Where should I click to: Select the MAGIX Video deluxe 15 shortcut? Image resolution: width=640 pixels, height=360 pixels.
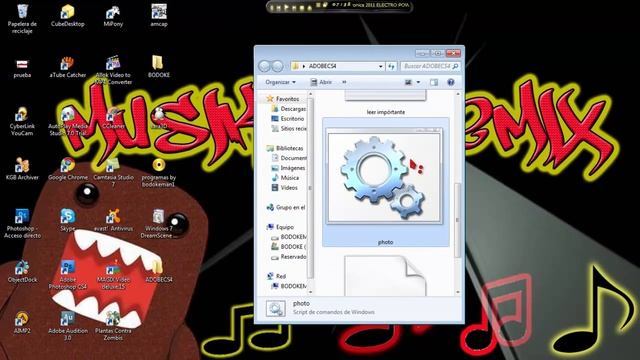tap(113, 275)
